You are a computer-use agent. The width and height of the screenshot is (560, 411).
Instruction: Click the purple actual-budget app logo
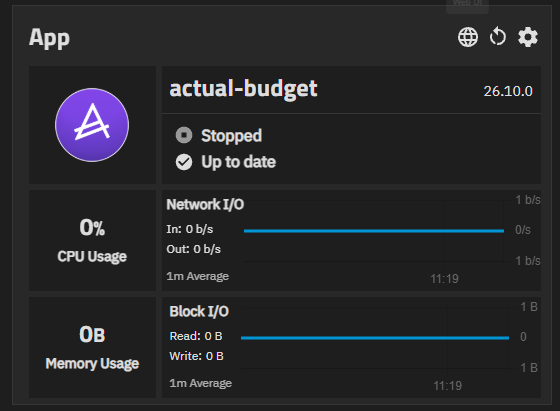(92, 125)
